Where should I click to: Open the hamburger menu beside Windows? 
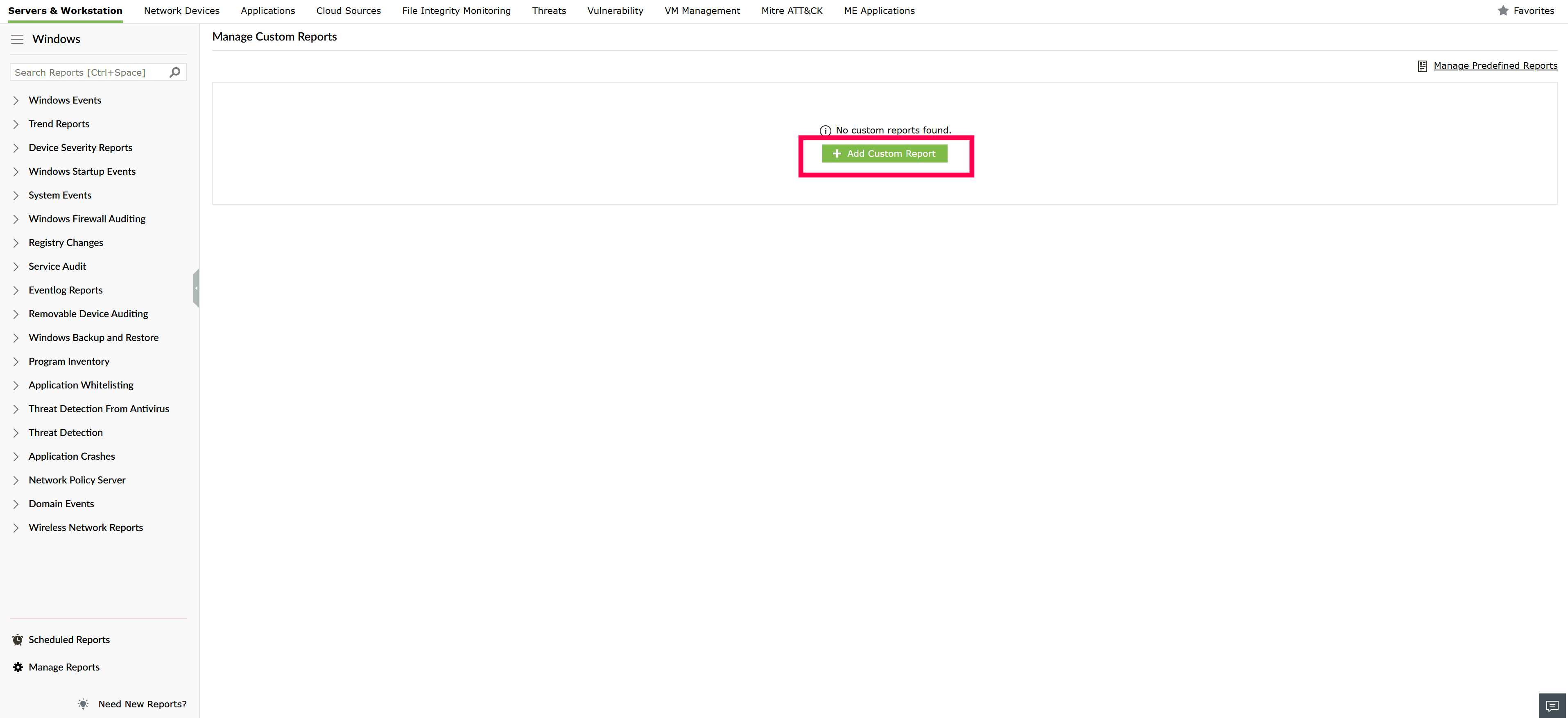tap(18, 39)
